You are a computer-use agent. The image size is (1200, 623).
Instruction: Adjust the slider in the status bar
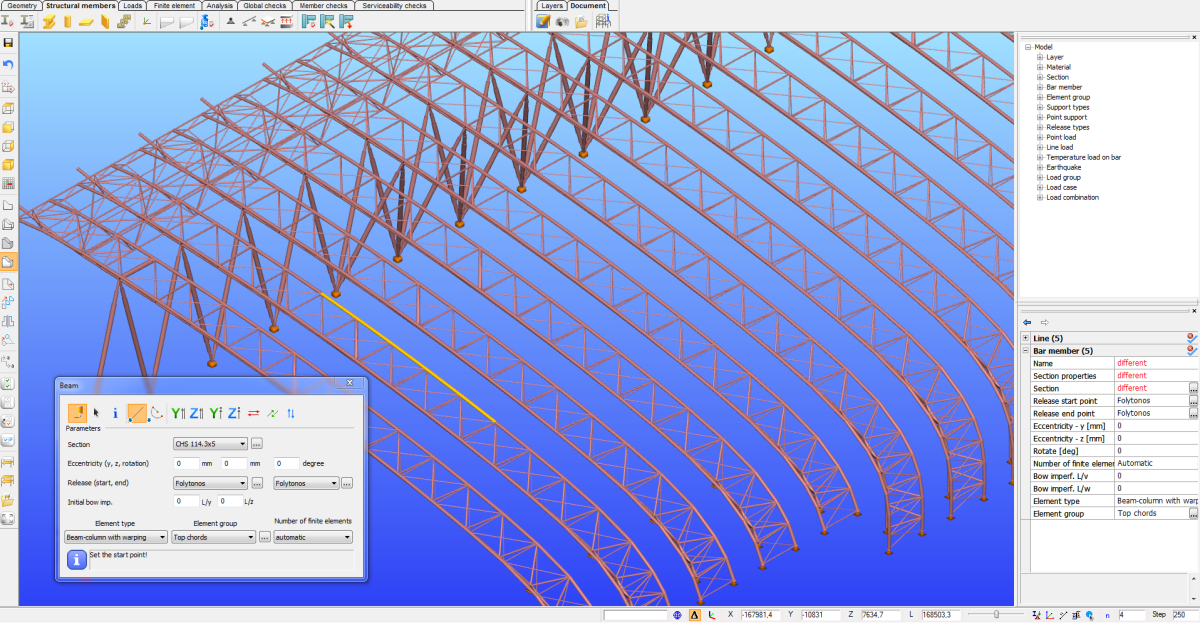click(996, 615)
